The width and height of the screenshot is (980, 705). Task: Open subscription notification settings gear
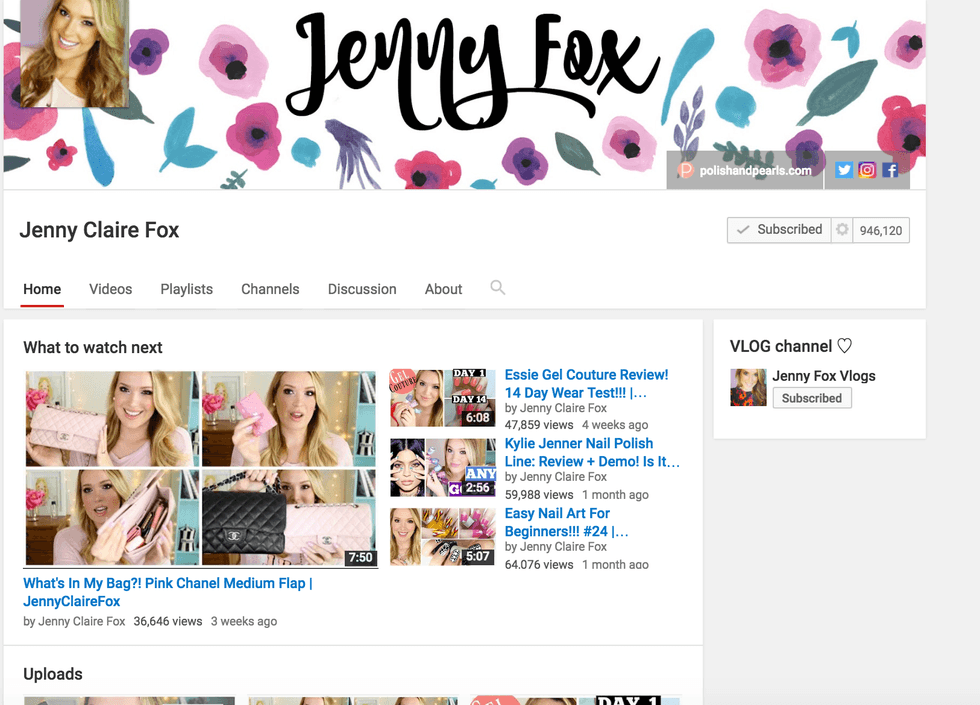842,229
